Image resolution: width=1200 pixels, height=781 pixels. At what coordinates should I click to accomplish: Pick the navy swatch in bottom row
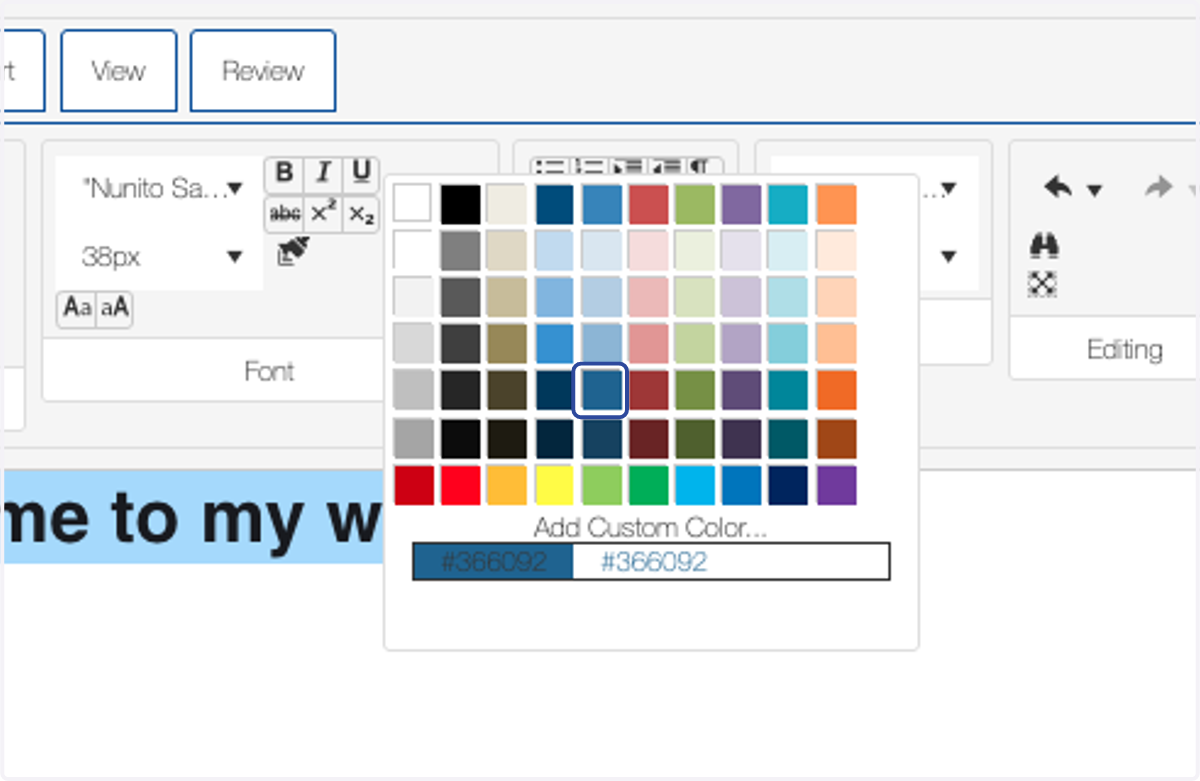pos(789,485)
